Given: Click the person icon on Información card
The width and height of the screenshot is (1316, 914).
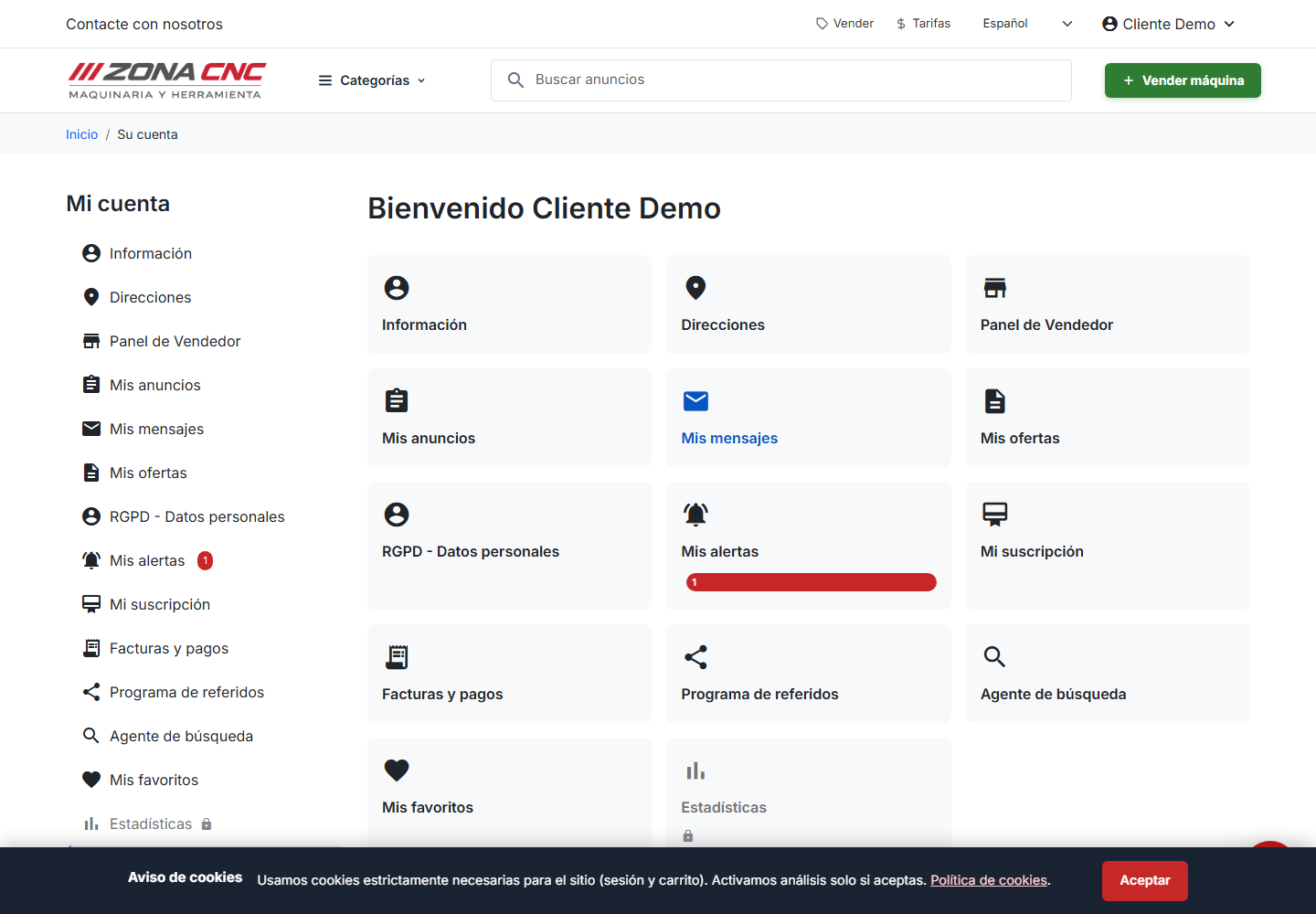Looking at the screenshot, I should point(397,288).
